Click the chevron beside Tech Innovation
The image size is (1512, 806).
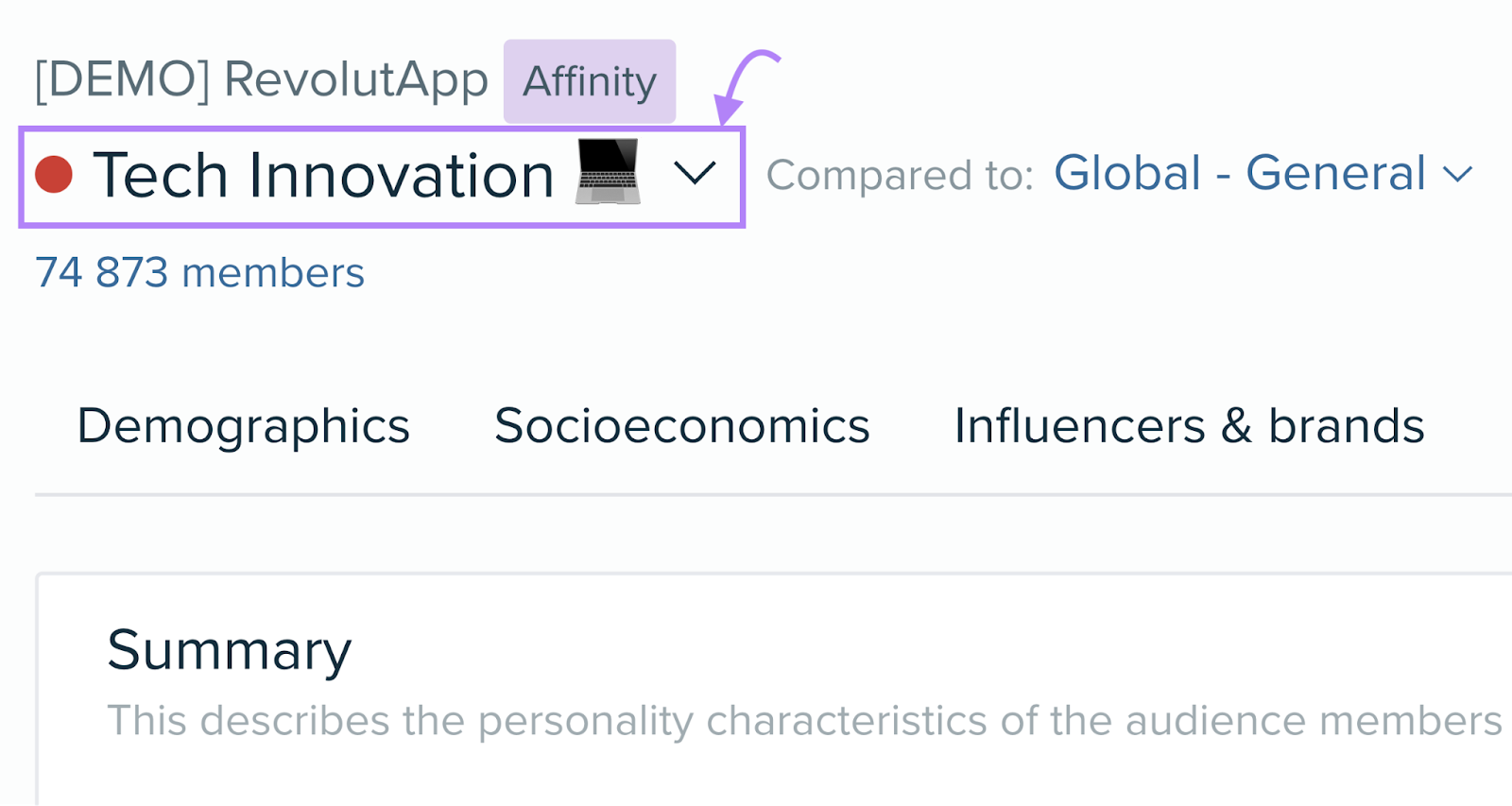pos(695,175)
